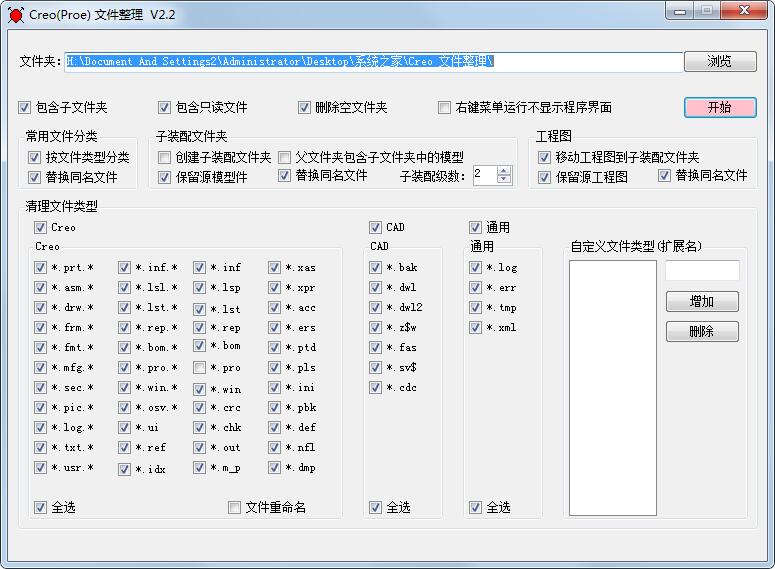Toggle the 包含子文件夹 checkbox
The image size is (775, 569).
[25, 107]
